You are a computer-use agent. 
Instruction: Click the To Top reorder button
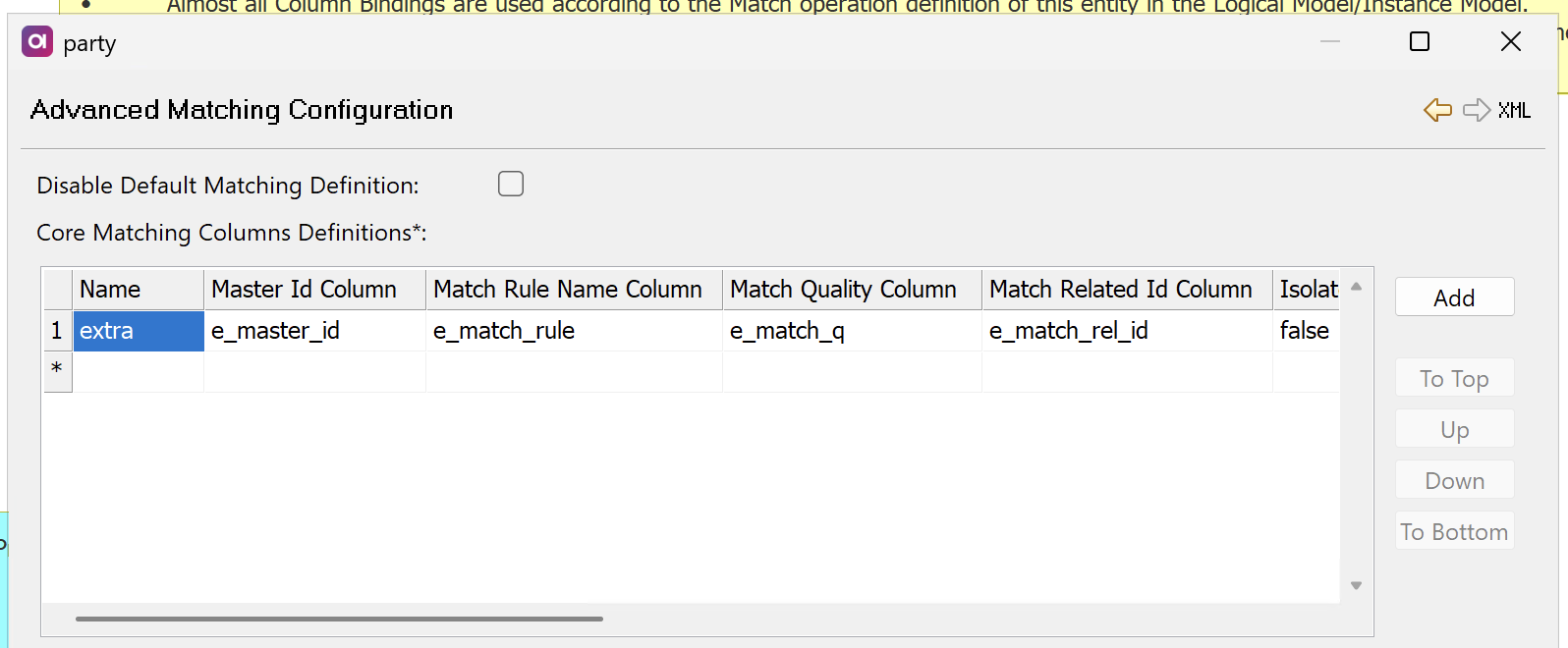pyautogui.click(x=1454, y=377)
